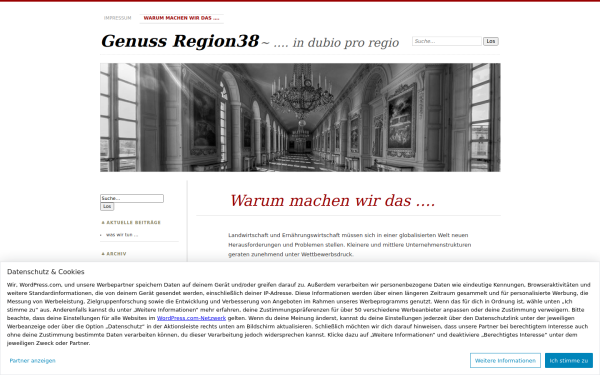Choose the Weitere Informationen button
The height and width of the screenshot is (375, 600).
point(505,360)
